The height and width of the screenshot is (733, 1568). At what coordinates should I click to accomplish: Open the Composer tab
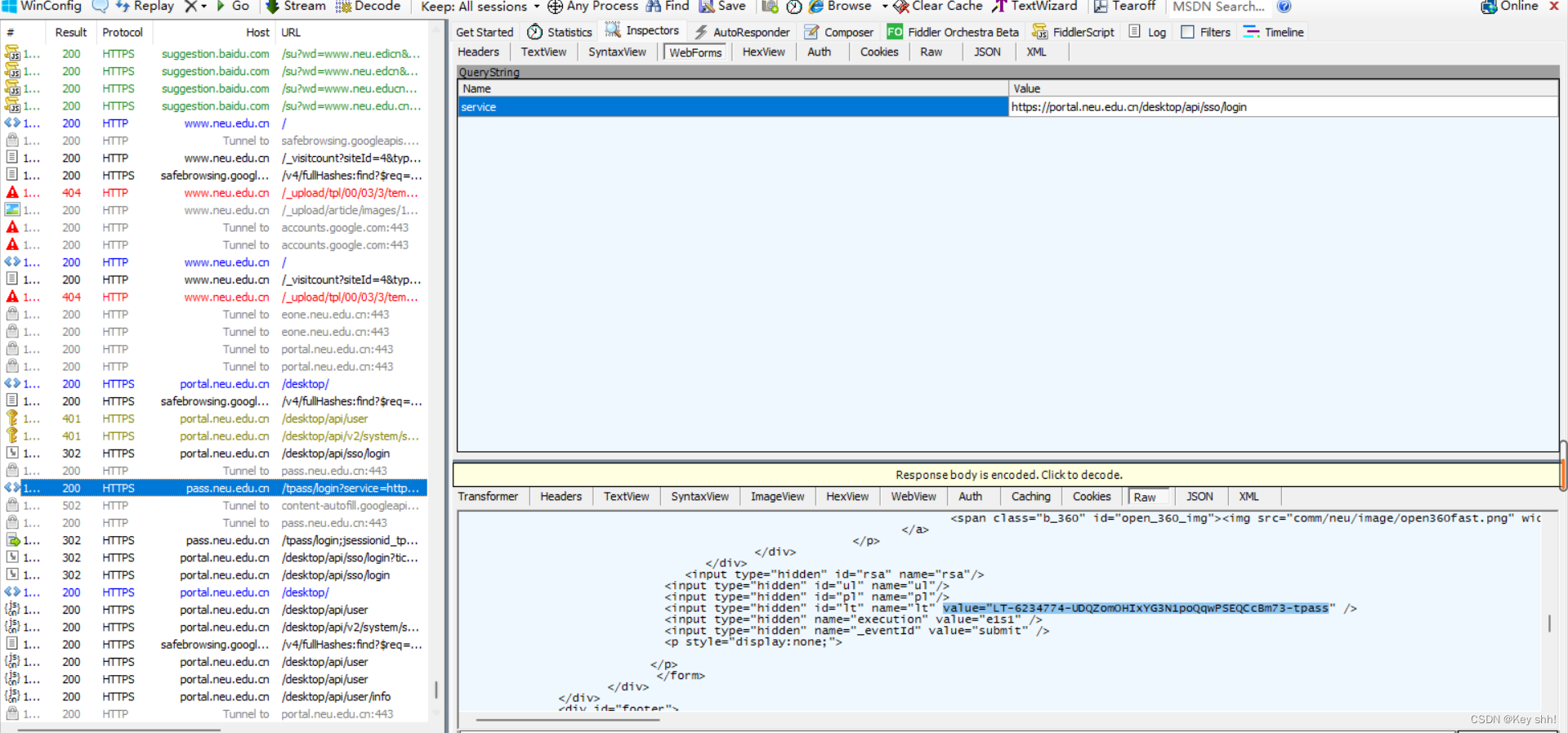[839, 32]
